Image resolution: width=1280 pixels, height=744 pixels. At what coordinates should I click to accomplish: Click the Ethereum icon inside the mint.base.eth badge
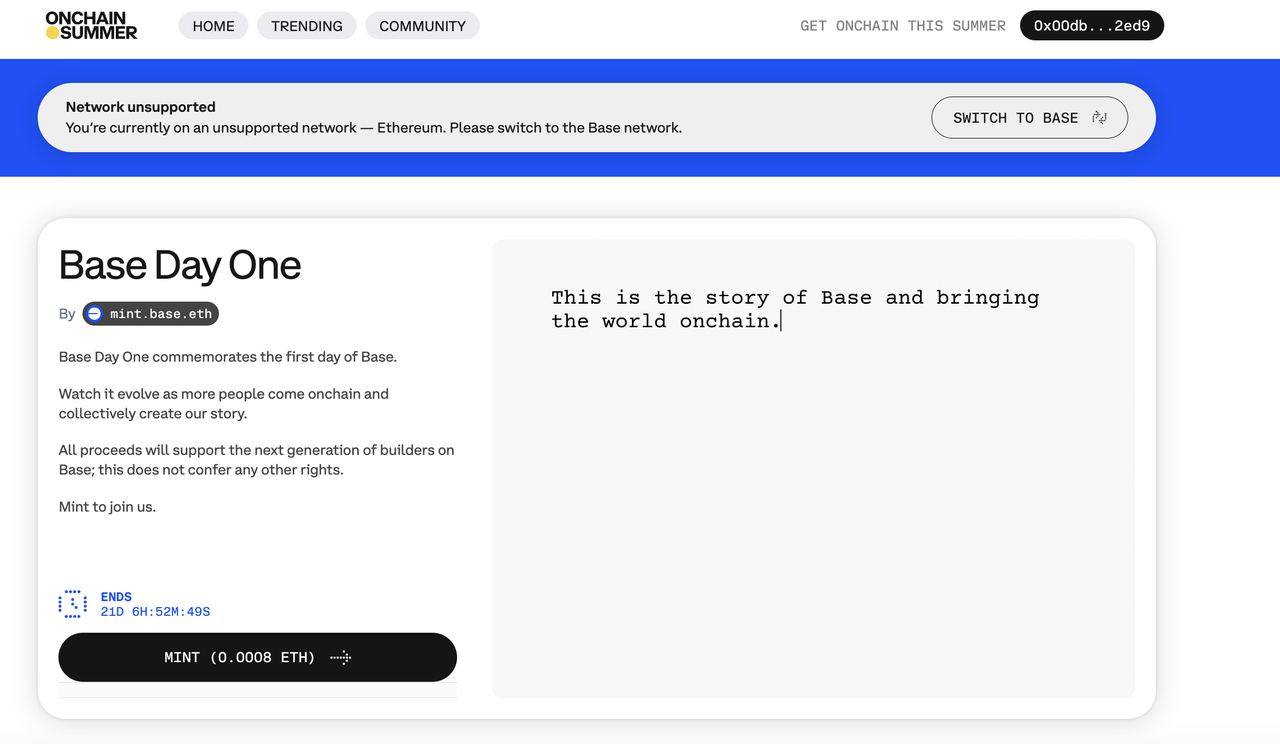94,313
